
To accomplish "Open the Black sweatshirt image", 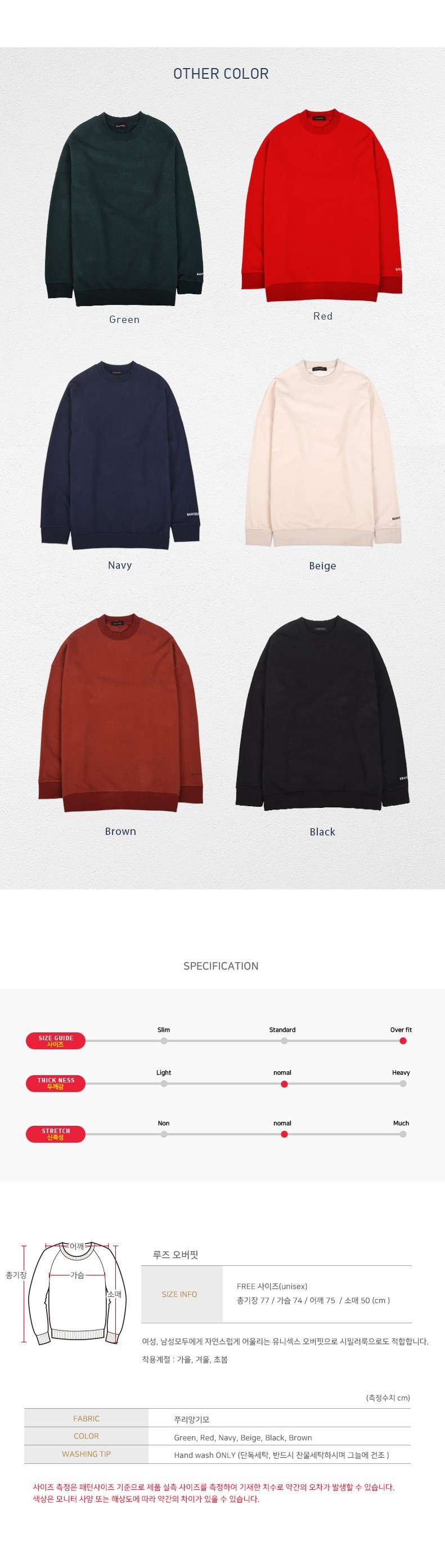I will (323, 713).
